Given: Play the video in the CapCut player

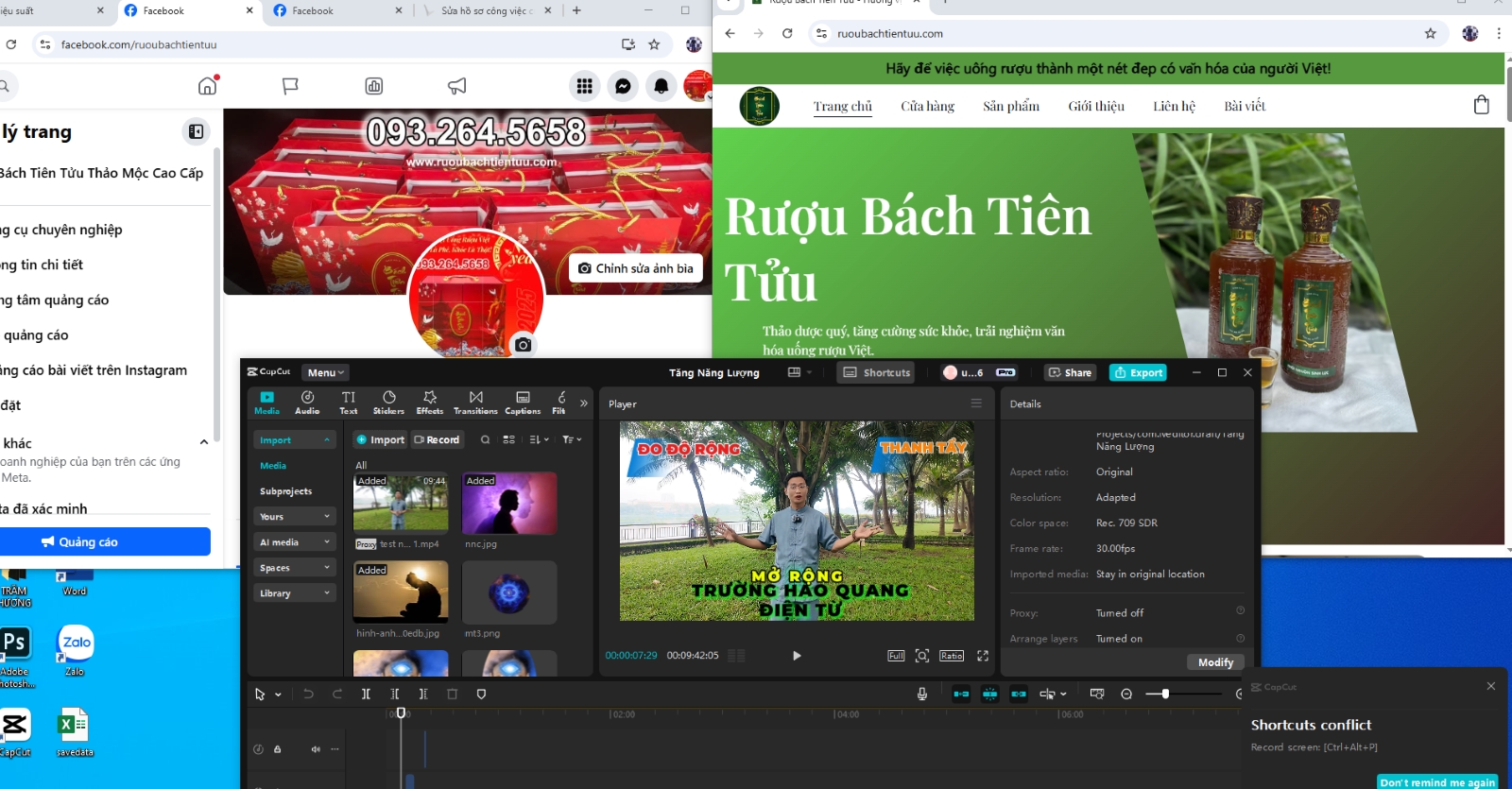Looking at the screenshot, I should click(797, 655).
